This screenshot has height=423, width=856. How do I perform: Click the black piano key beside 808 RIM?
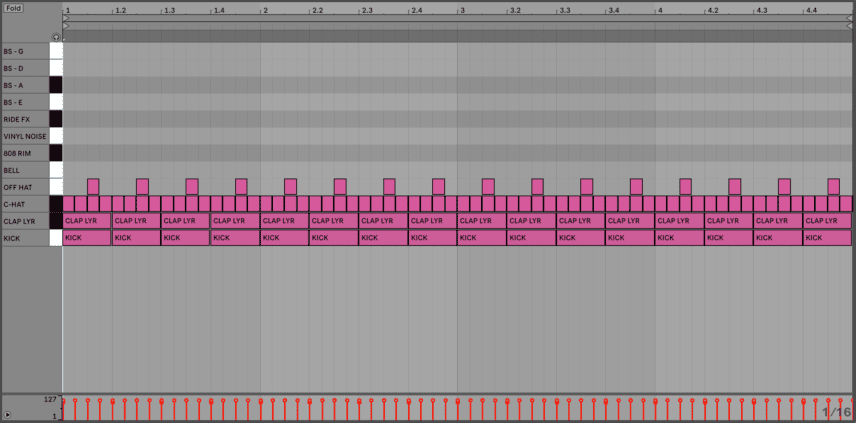[56, 153]
